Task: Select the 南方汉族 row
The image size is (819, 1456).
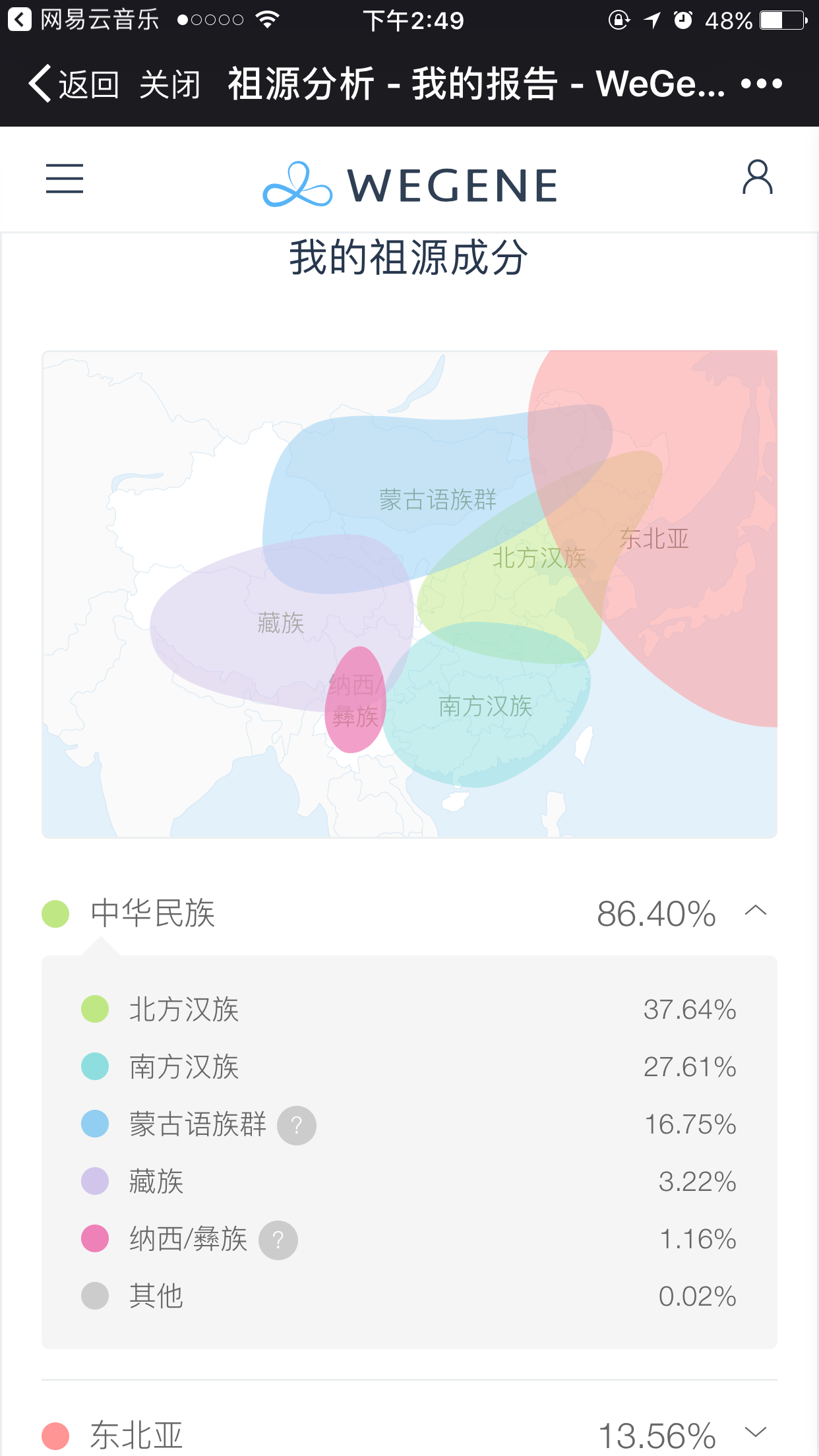Action: coord(409,1067)
